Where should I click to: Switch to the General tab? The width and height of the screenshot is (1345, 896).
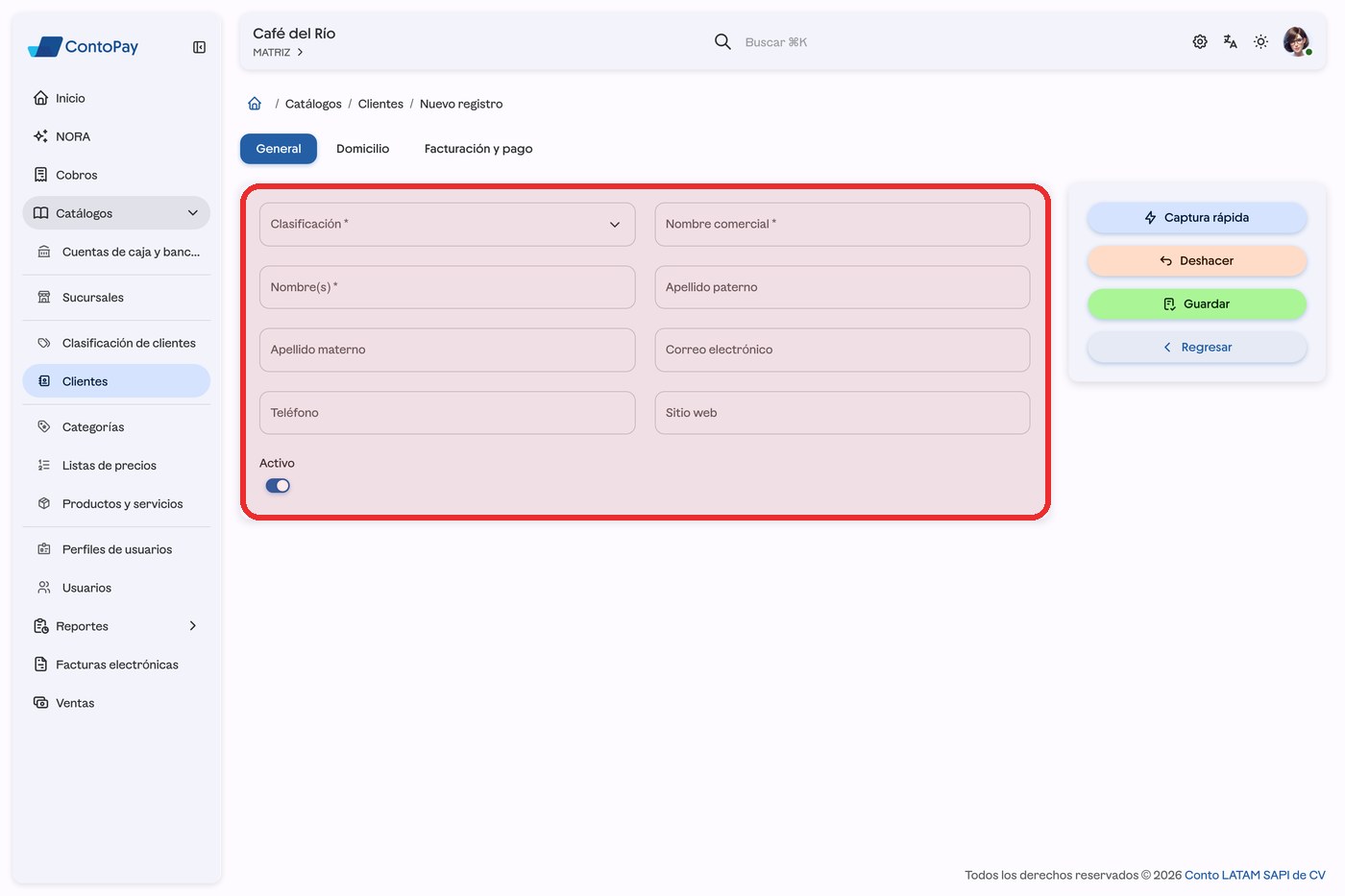click(x=279, y=149)
